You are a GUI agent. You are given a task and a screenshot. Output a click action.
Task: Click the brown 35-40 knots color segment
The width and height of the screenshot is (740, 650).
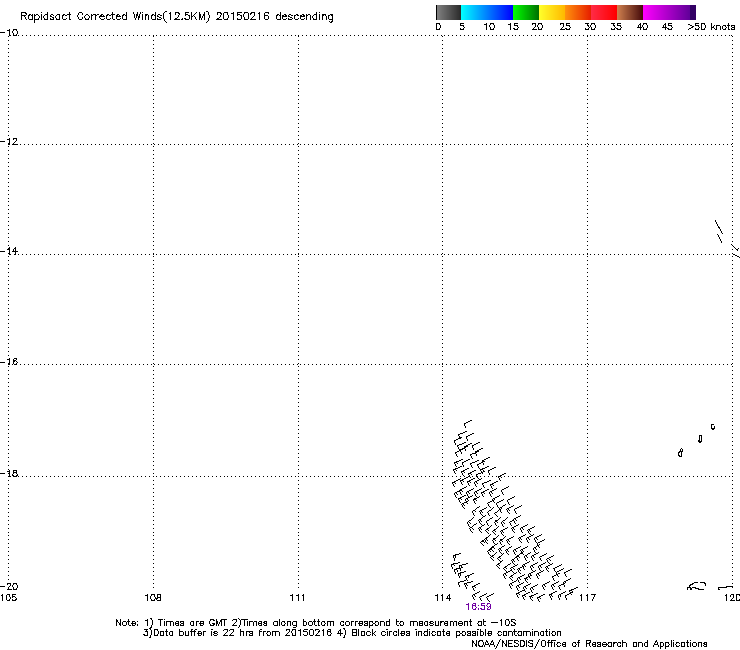click(630, 12)
